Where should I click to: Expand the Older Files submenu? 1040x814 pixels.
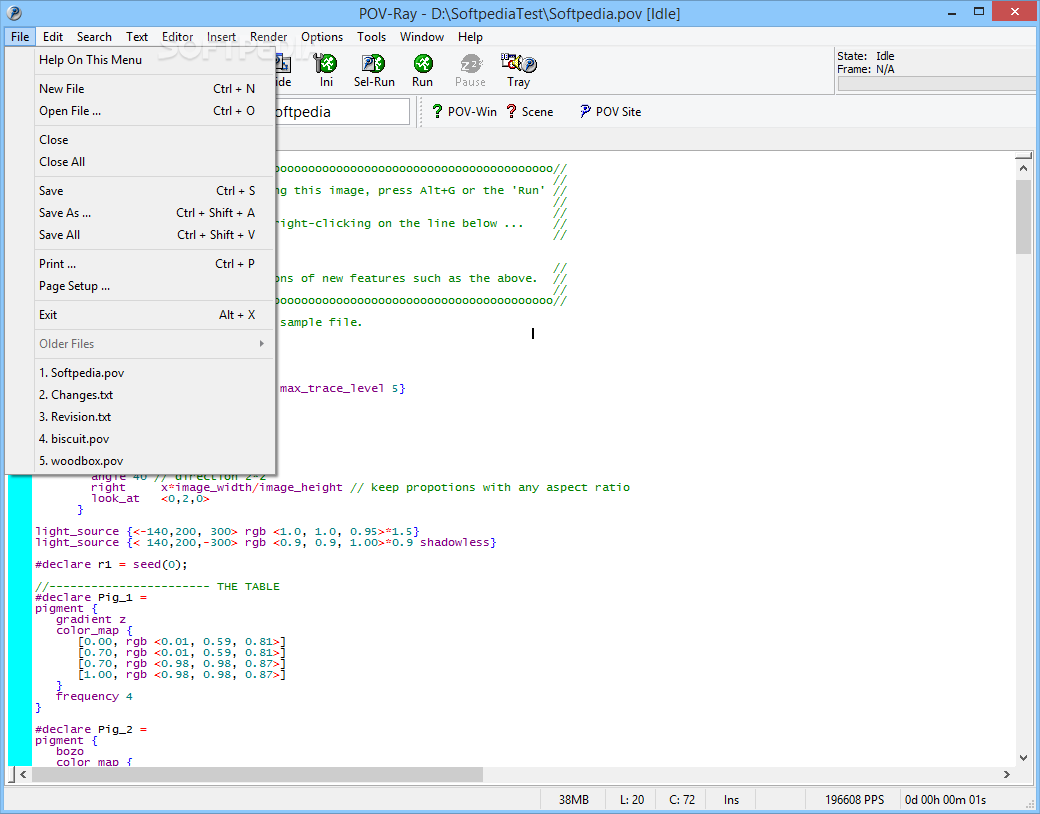[155, 344]
